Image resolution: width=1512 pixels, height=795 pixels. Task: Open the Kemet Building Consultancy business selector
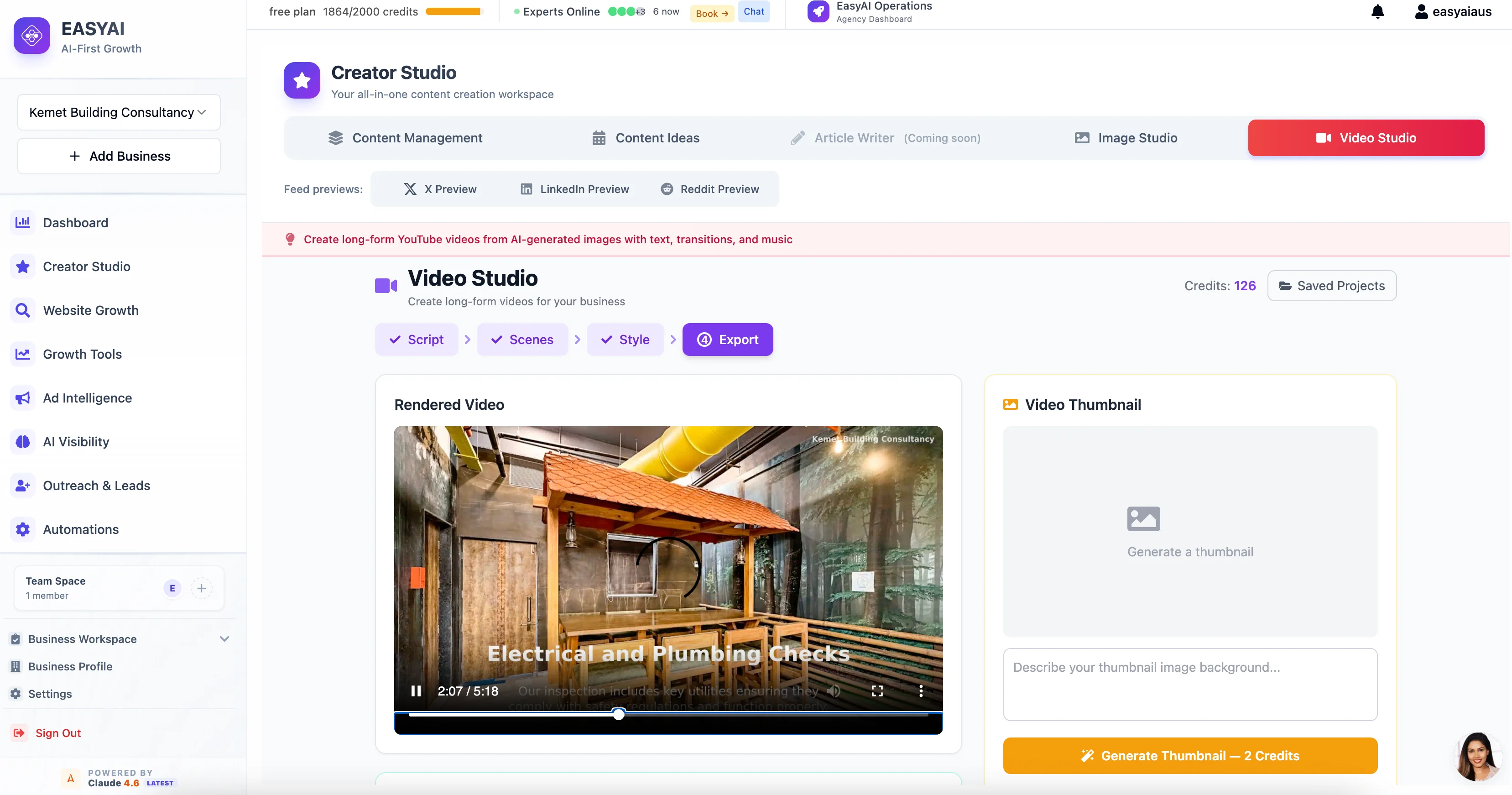(118, 111)
